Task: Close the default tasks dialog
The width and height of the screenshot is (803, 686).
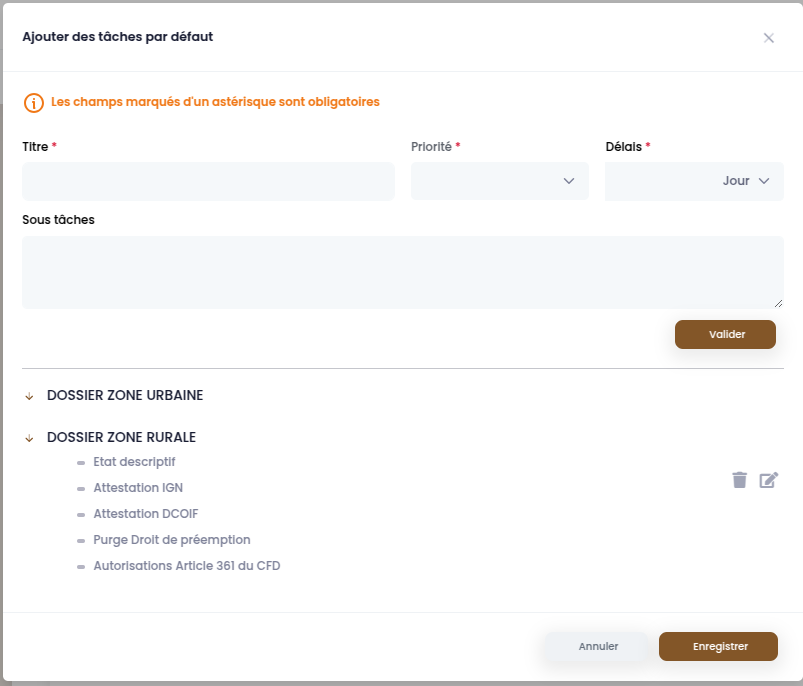Action: (x=768, y=38)
